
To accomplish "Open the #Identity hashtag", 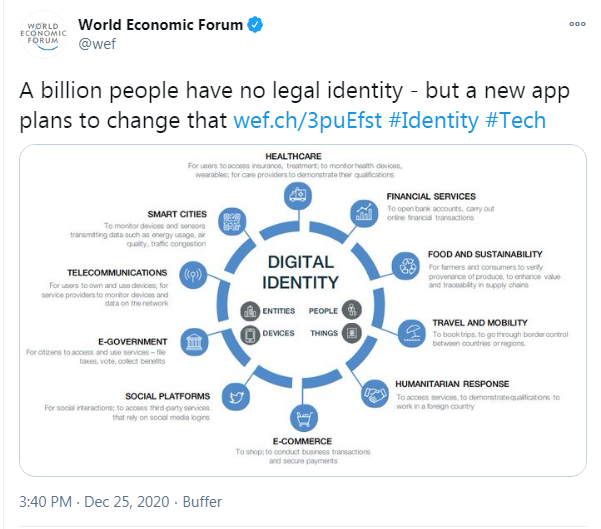I will pyautogui.click(x=434, y=120).
